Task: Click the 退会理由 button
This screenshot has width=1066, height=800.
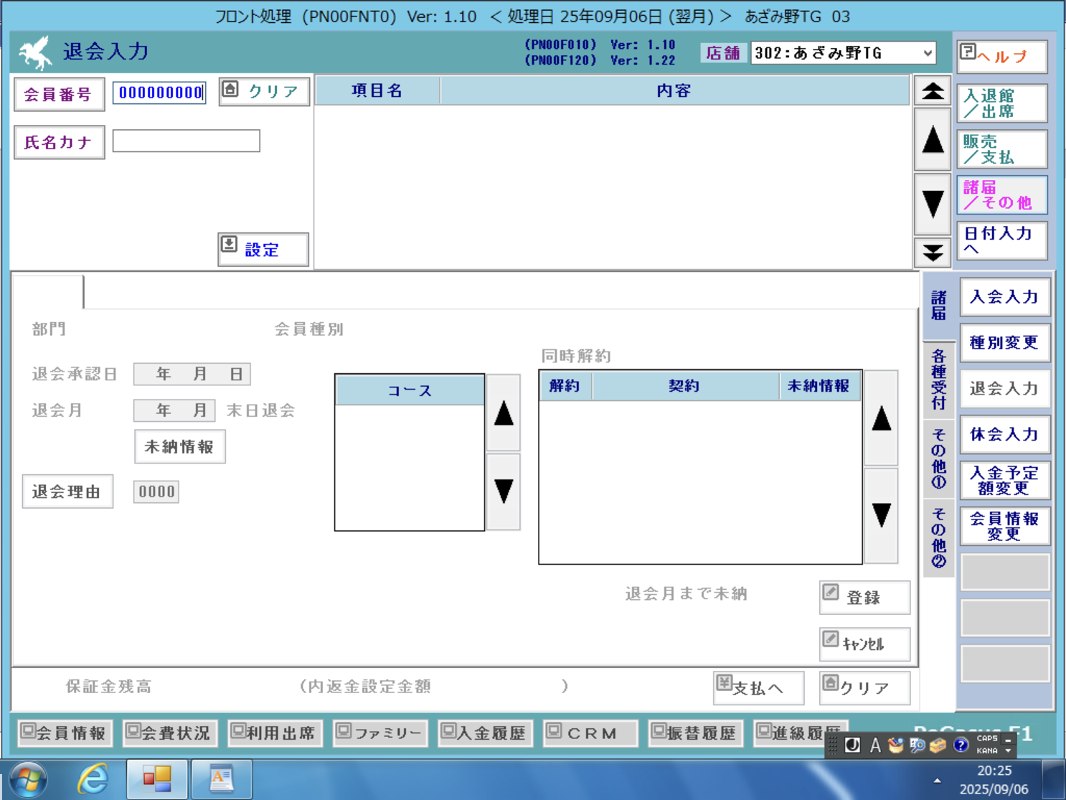Action: (68, 492)
